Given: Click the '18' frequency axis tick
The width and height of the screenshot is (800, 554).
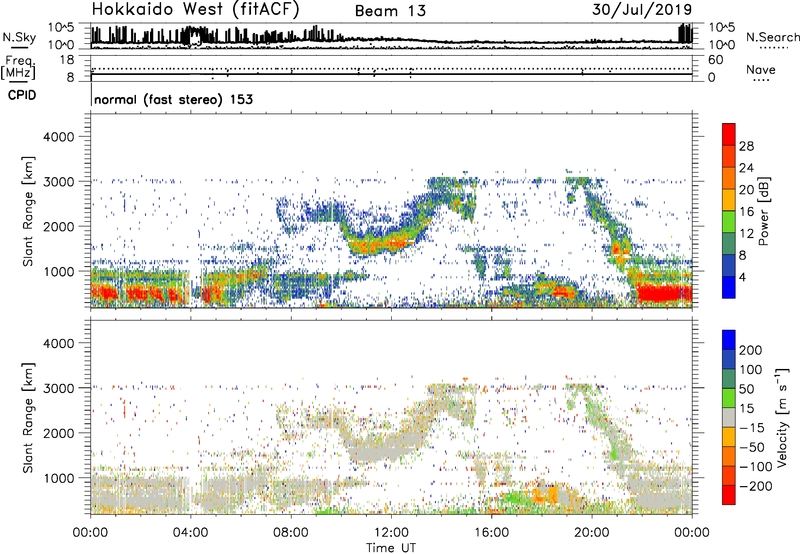Looking at the screenshot, I should coord(67,60).
